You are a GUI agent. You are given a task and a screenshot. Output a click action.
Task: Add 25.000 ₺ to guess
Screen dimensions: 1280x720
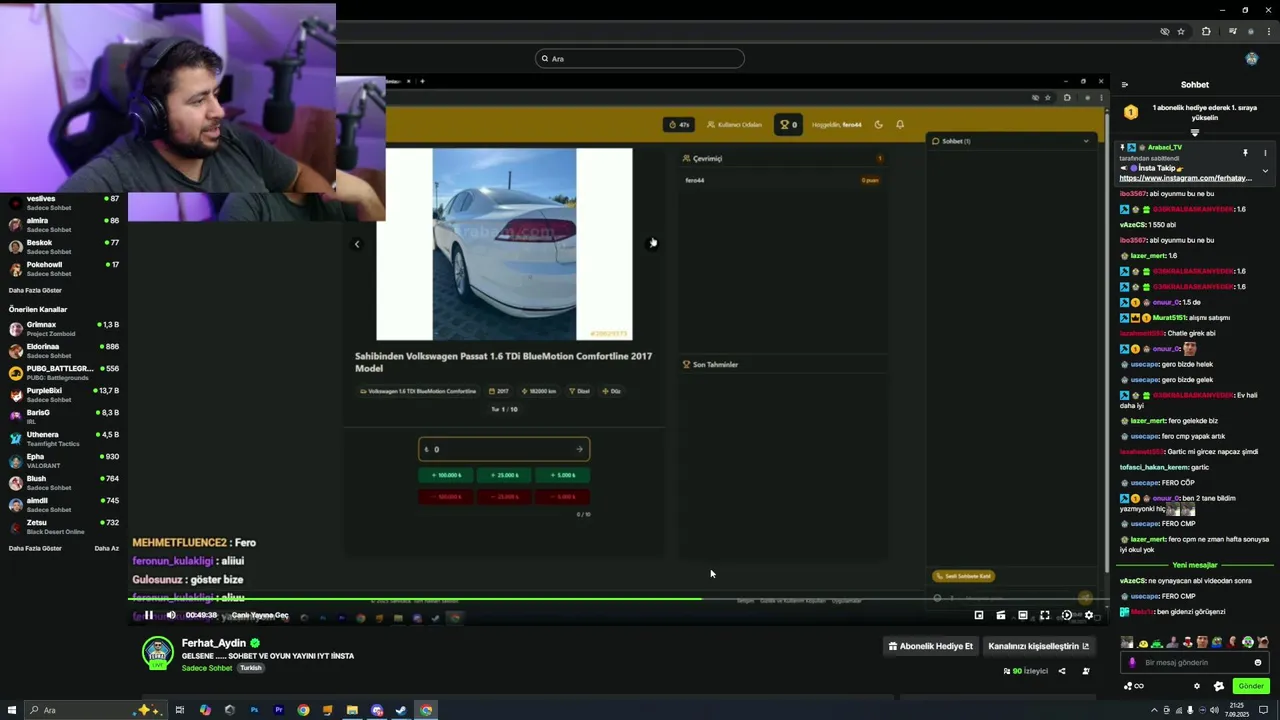coord(504,475)
